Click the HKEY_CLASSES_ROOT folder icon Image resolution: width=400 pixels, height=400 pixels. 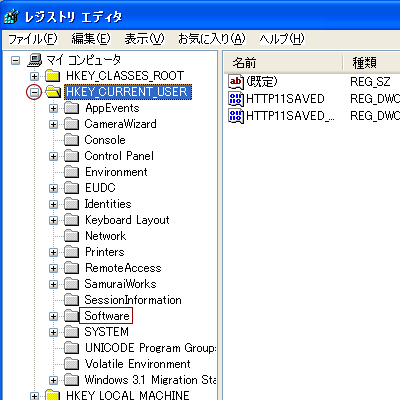53,76
